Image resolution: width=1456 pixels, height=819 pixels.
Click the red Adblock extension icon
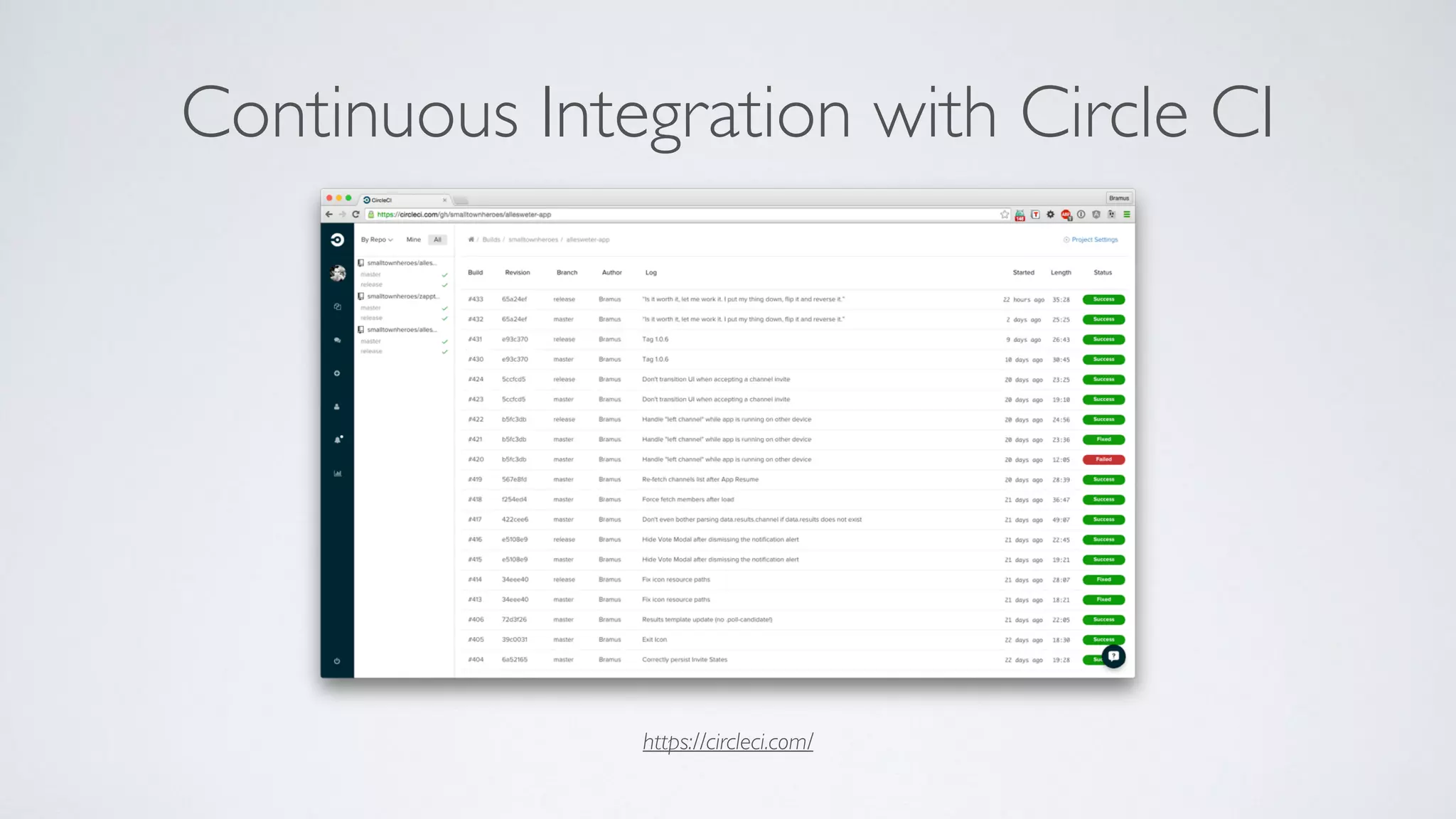(1066, 215)
